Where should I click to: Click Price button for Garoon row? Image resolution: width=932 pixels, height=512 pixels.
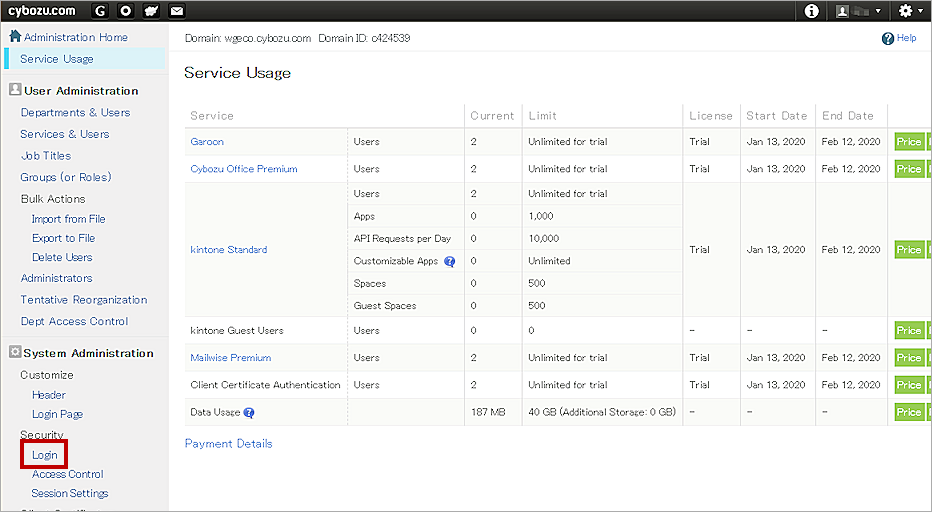909,142
